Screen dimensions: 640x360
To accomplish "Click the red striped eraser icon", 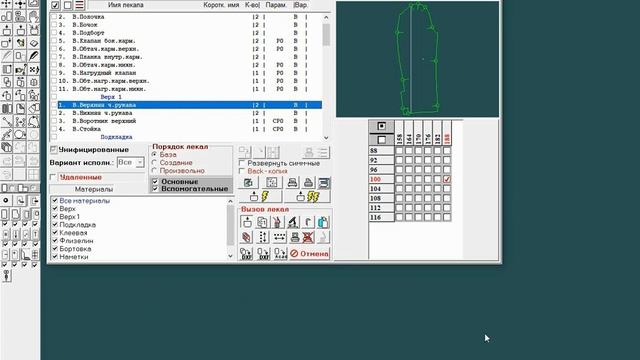I will pyautogui.click(x=247, y=237).
